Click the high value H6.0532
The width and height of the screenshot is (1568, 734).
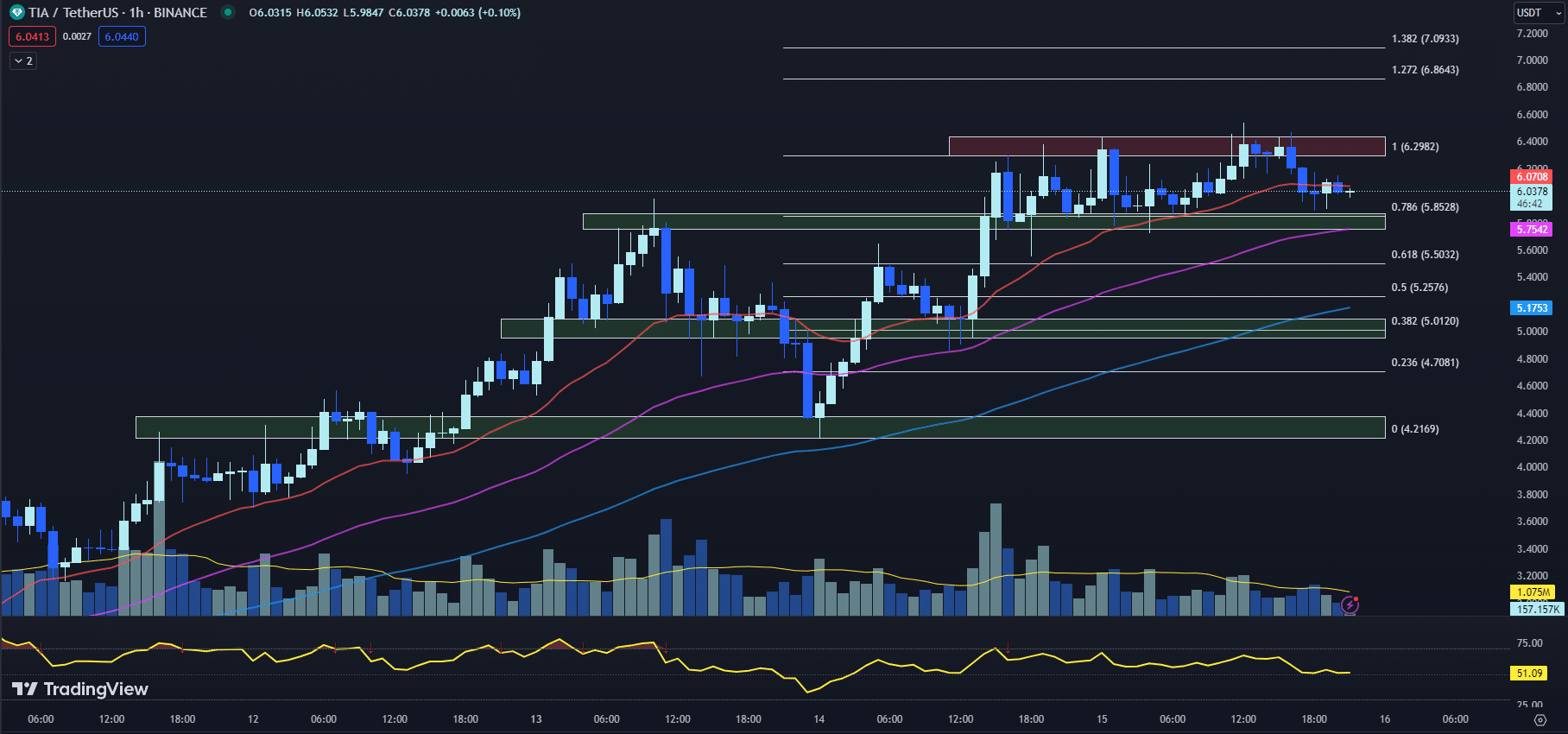[x=317, y=13]
